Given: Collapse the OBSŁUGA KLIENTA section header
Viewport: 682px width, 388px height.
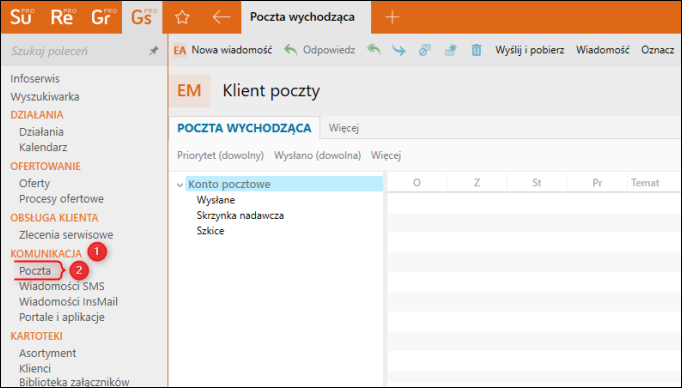Looking at the screenshot, I should point(54,217).
